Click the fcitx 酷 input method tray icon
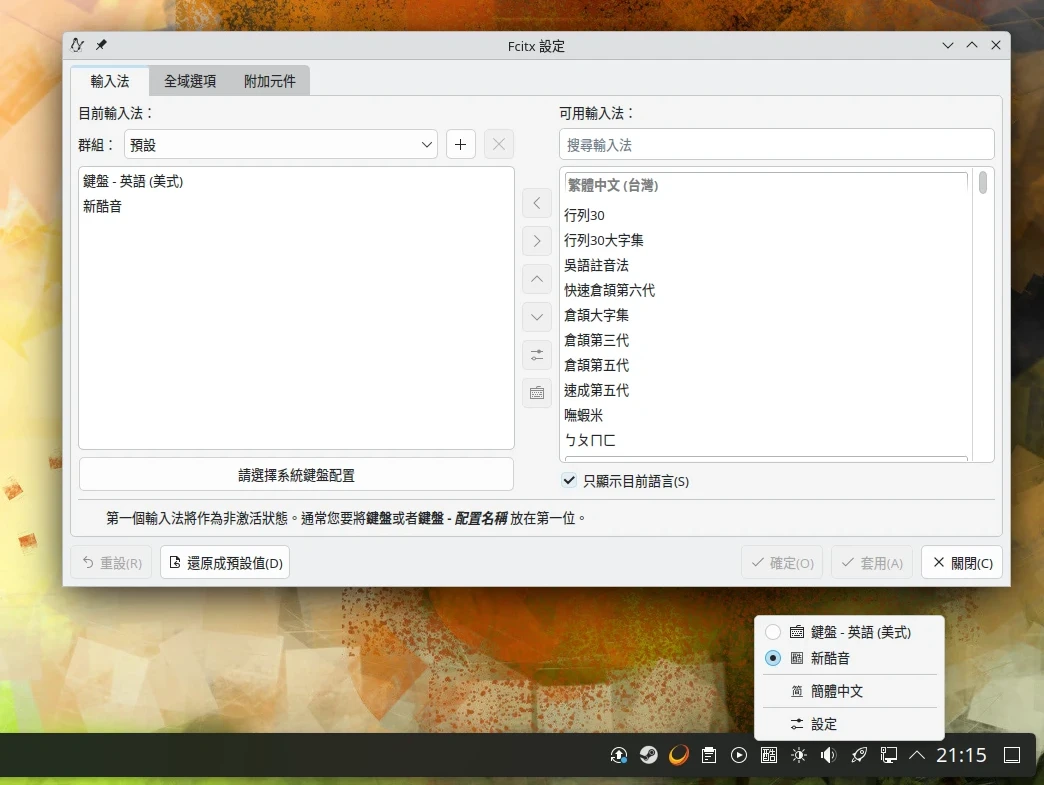This screenshot has width=1044, height=785. click(x=769, y=755)
